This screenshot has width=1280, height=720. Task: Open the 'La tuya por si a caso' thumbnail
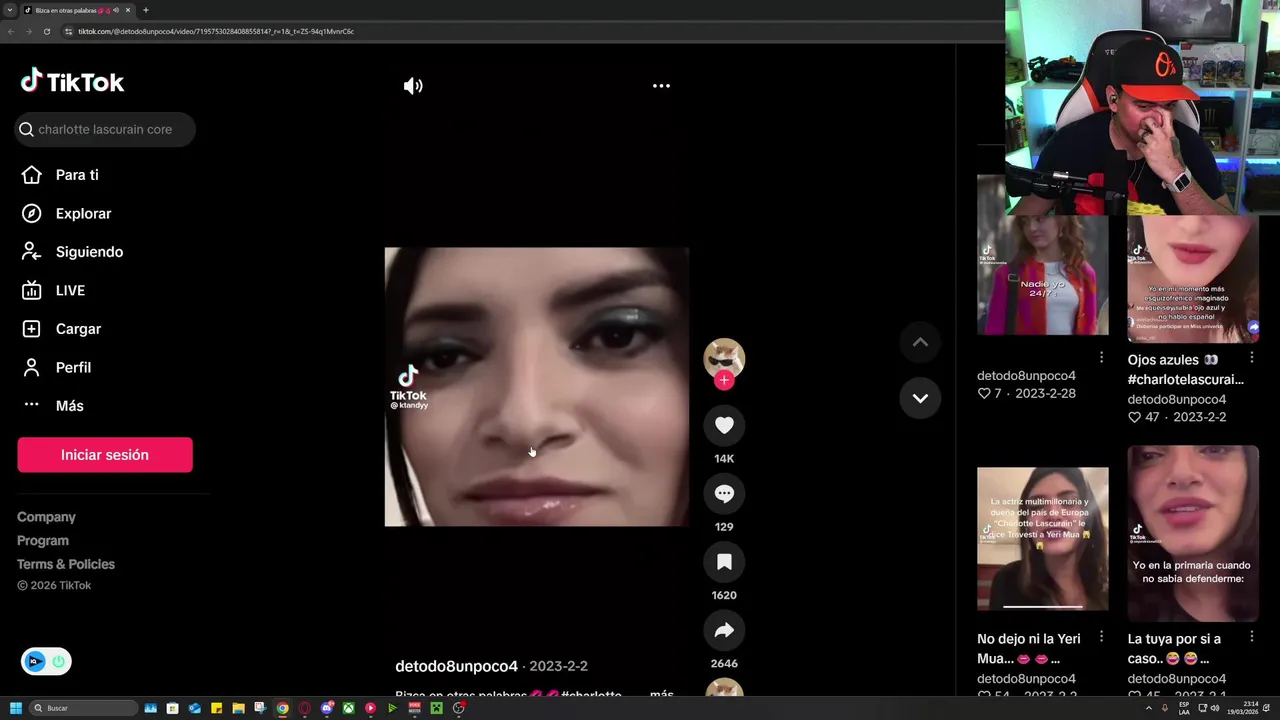(1193, 533)
